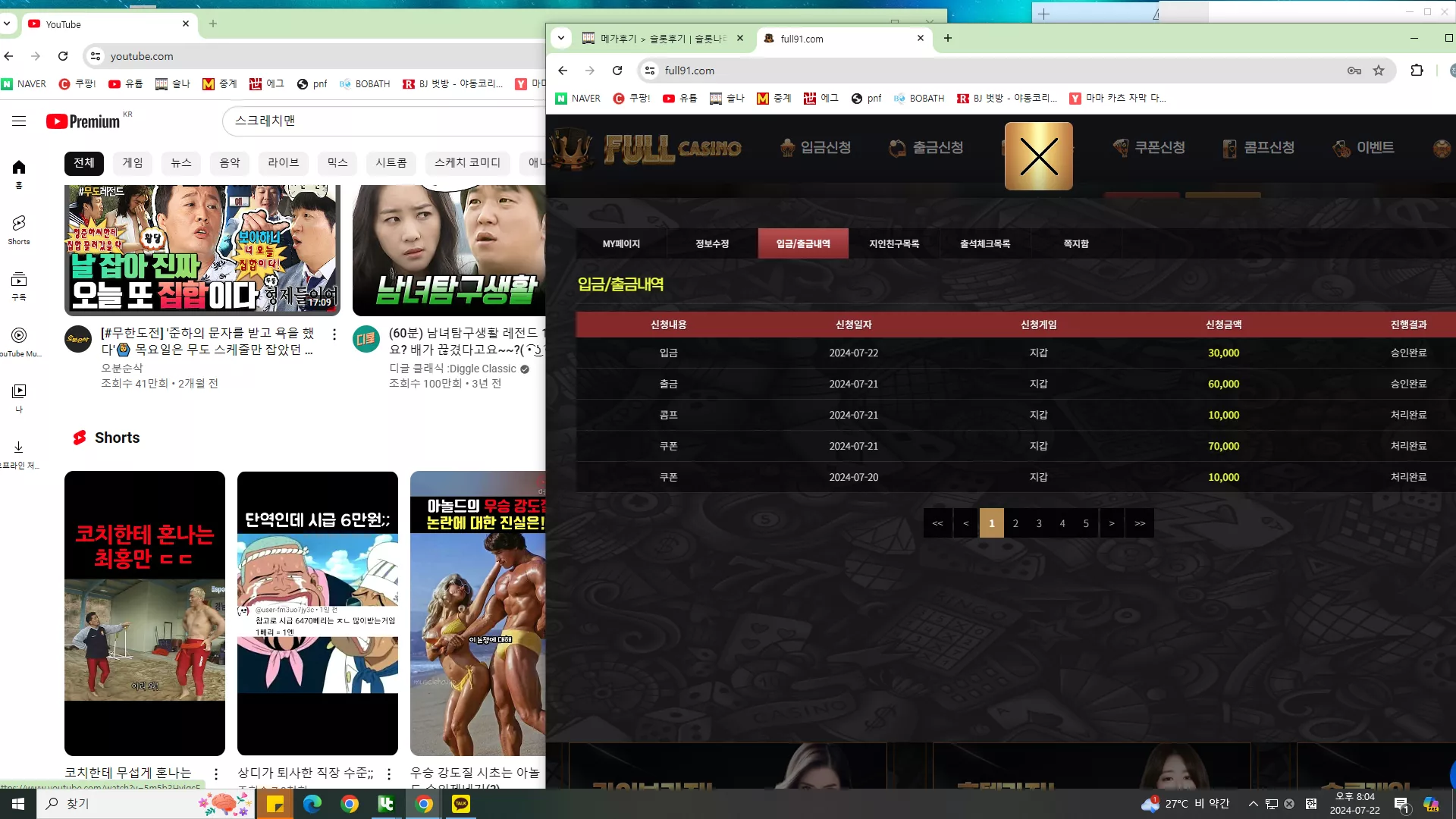The height and width of the screenshot is (819, 1456).
Task: Open YouTube guide hamburger menu
Action: pyautogui.click(x=19, y=121)
